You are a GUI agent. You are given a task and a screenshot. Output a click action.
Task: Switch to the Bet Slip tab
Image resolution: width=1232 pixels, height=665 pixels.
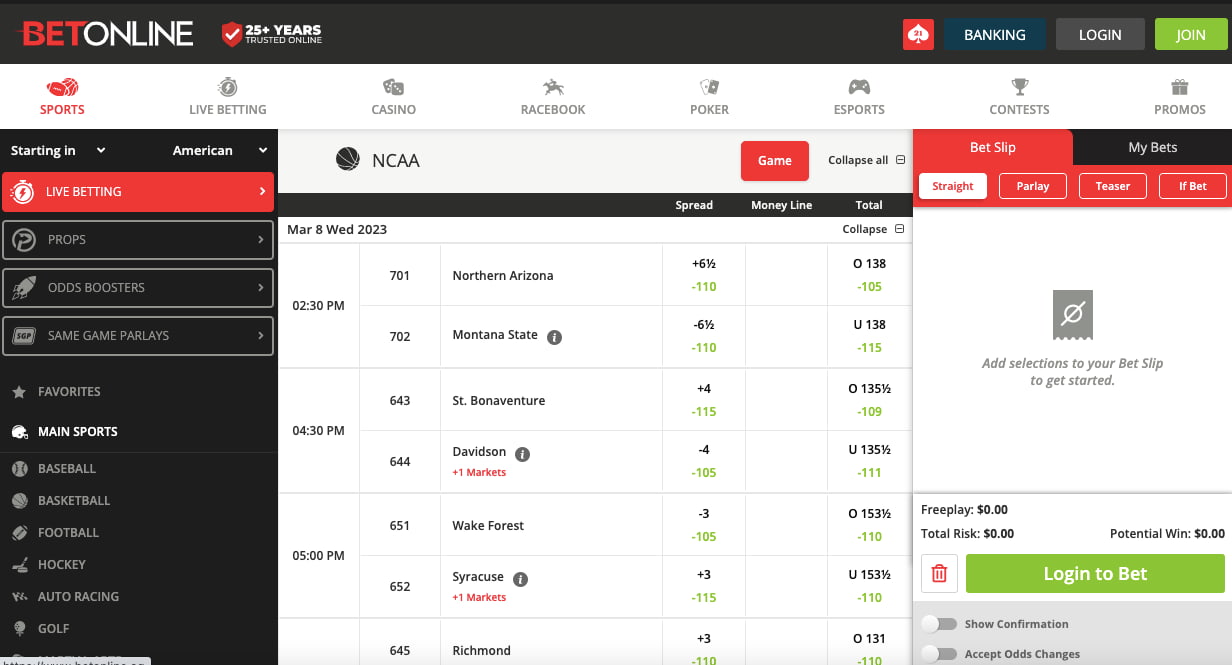993,147
